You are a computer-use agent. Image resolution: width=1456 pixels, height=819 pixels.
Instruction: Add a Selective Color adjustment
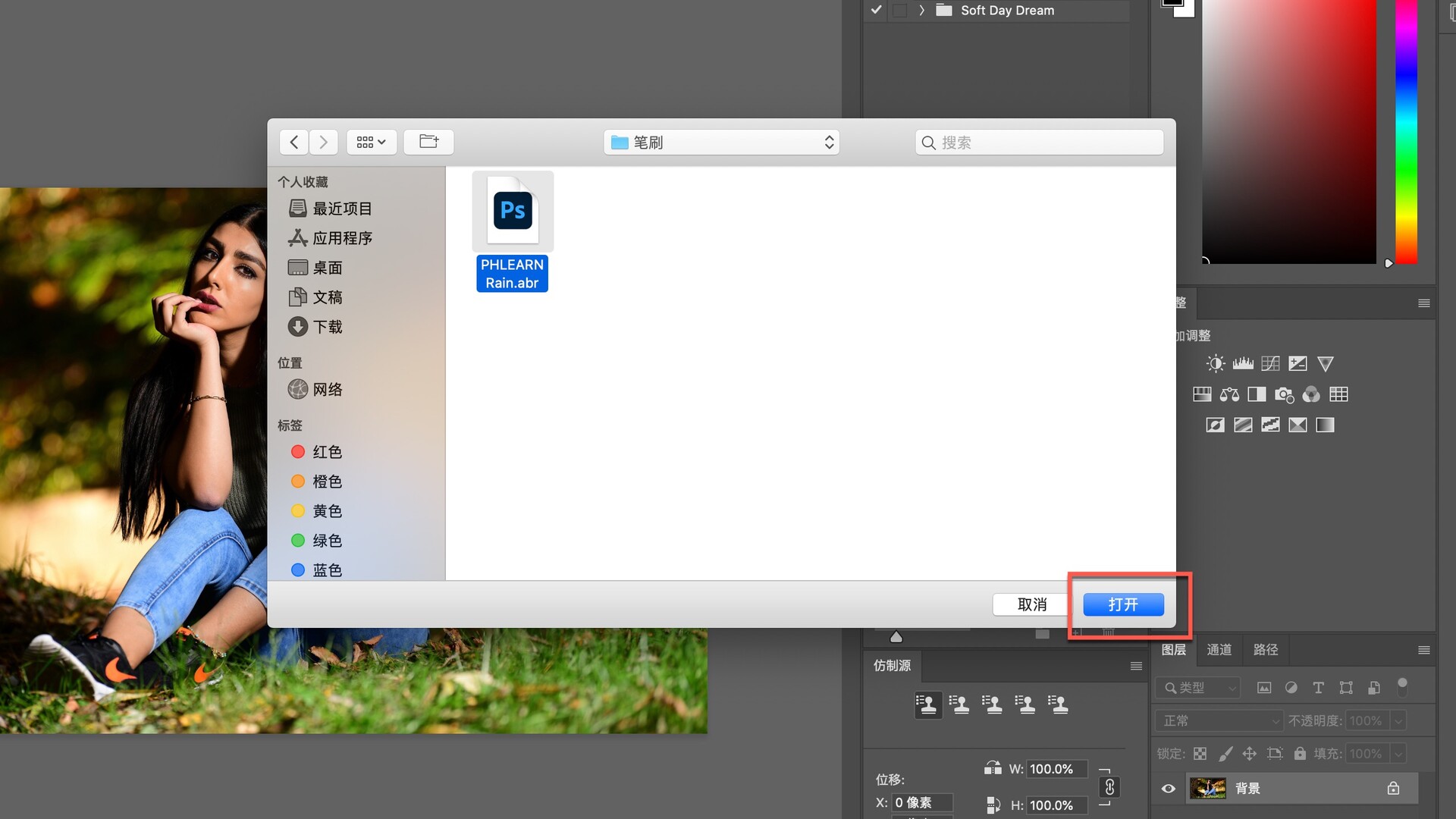(1298, 425)
